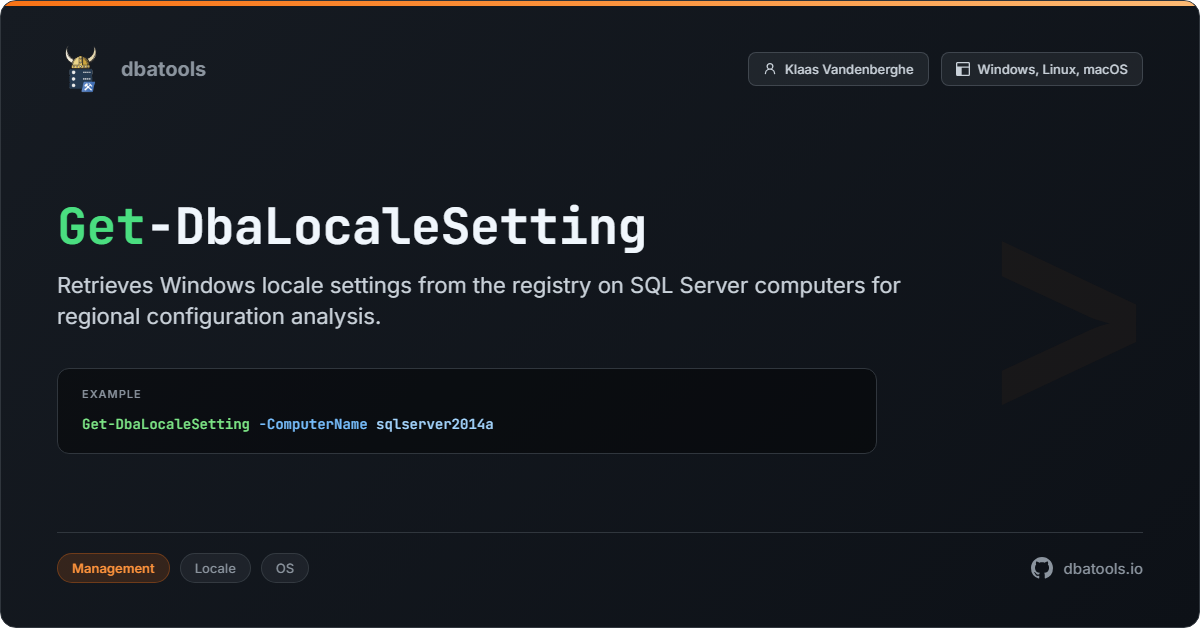Click the dbatools brand name text
1200x628 pixels.
163,69
